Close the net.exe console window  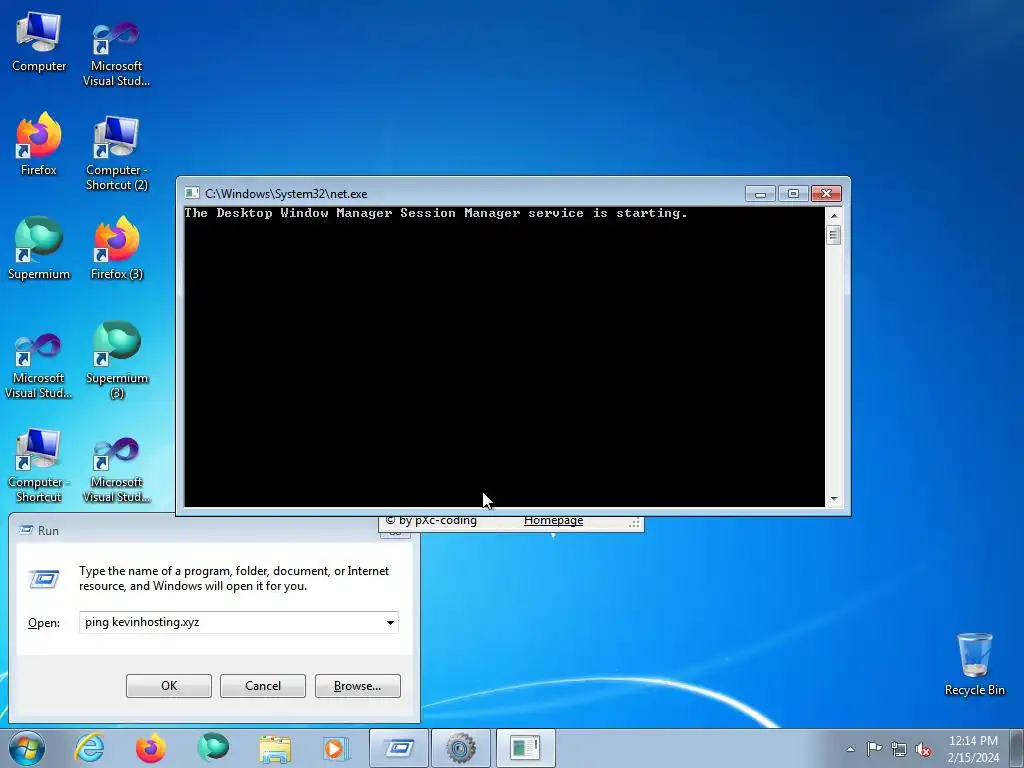pos(826,194)
